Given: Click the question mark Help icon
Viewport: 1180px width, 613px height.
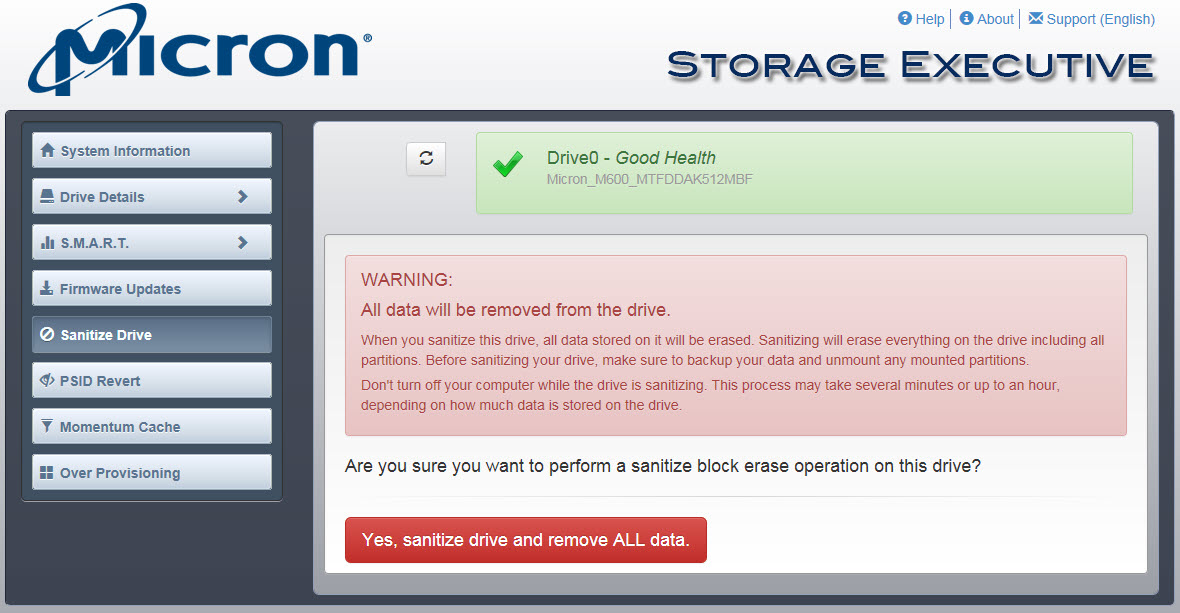Looking at the screenshot, I should point(905,18).
